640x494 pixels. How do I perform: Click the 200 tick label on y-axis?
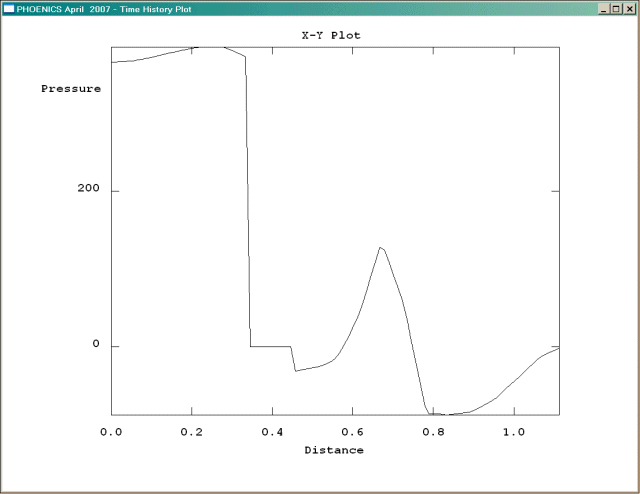[x=89, y=190]
